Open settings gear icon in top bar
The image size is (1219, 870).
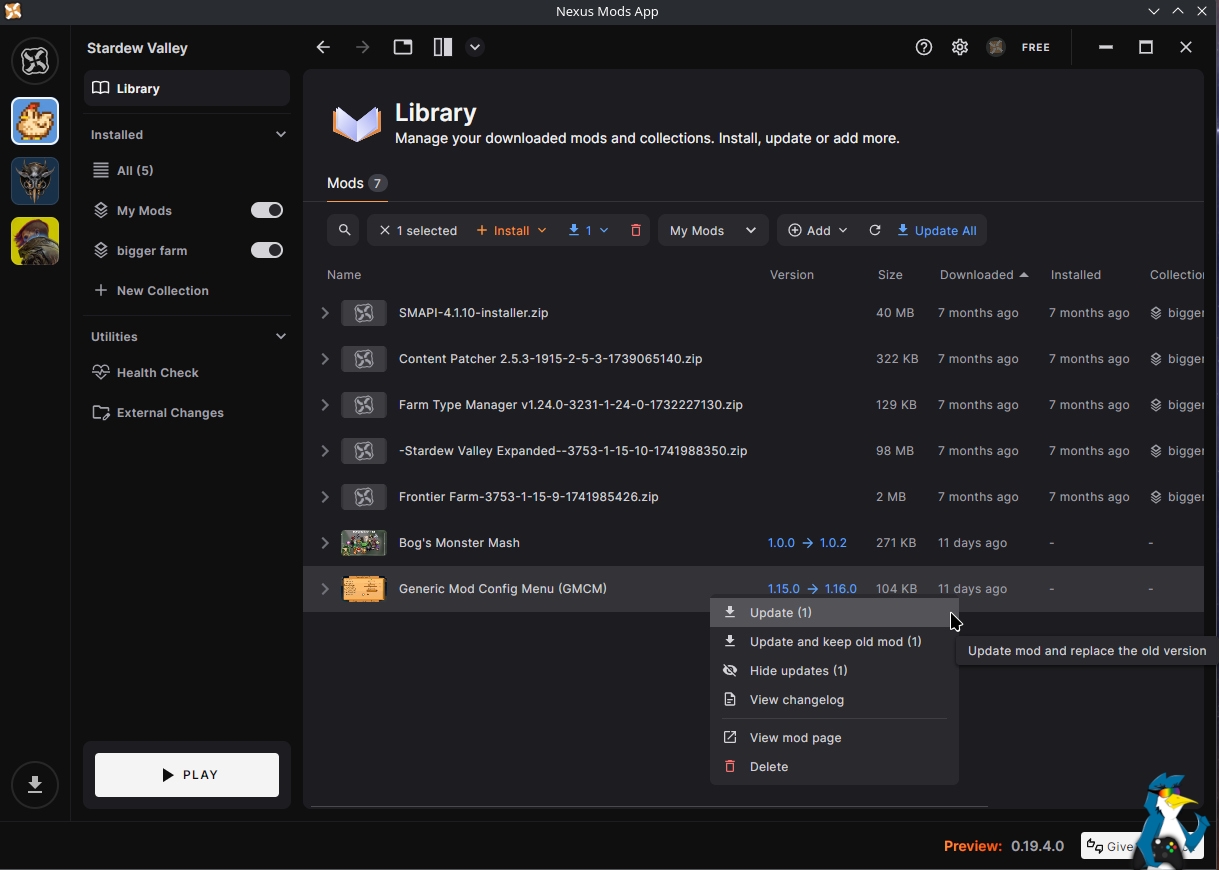(960, 47)
